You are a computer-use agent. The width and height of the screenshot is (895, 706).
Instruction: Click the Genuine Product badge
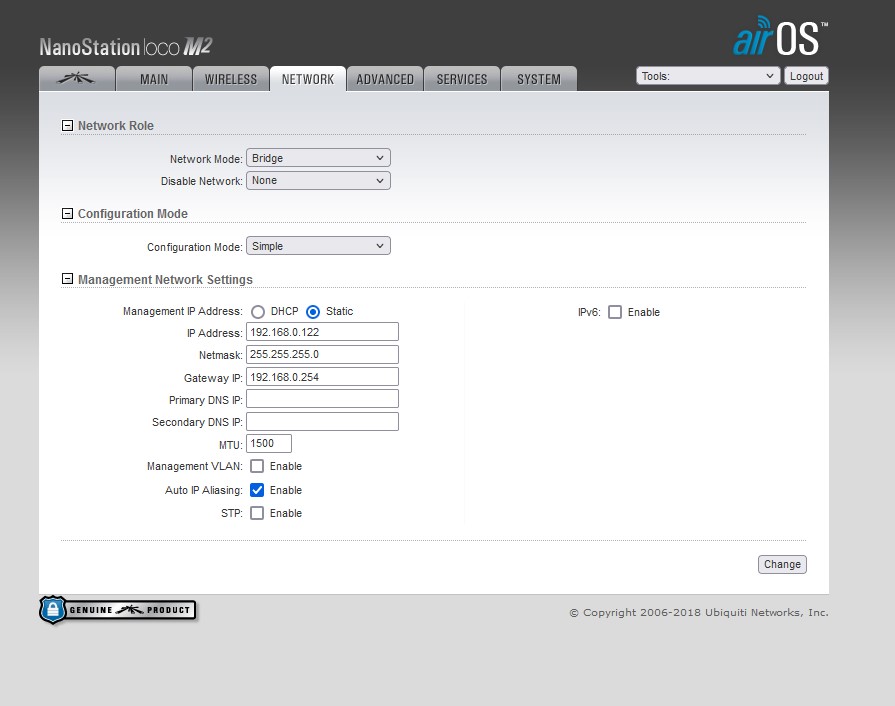pos(118,610)
